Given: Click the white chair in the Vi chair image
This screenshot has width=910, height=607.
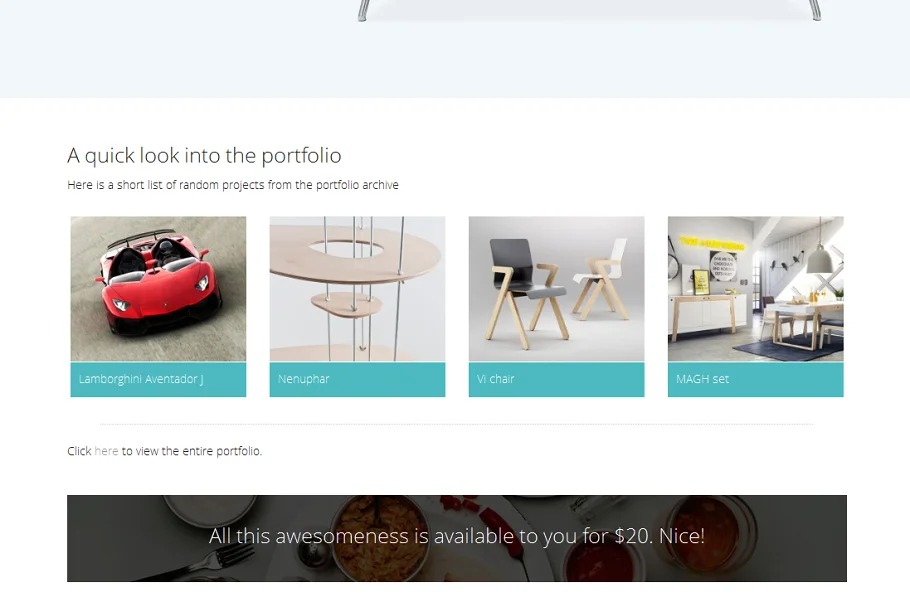Looking at the screenshot, I should tap(601, 279).
